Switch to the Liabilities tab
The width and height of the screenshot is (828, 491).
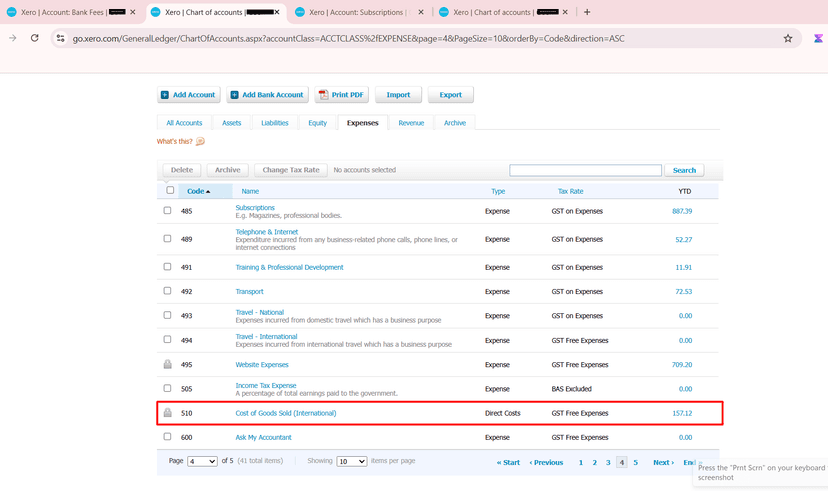(275, 123)
